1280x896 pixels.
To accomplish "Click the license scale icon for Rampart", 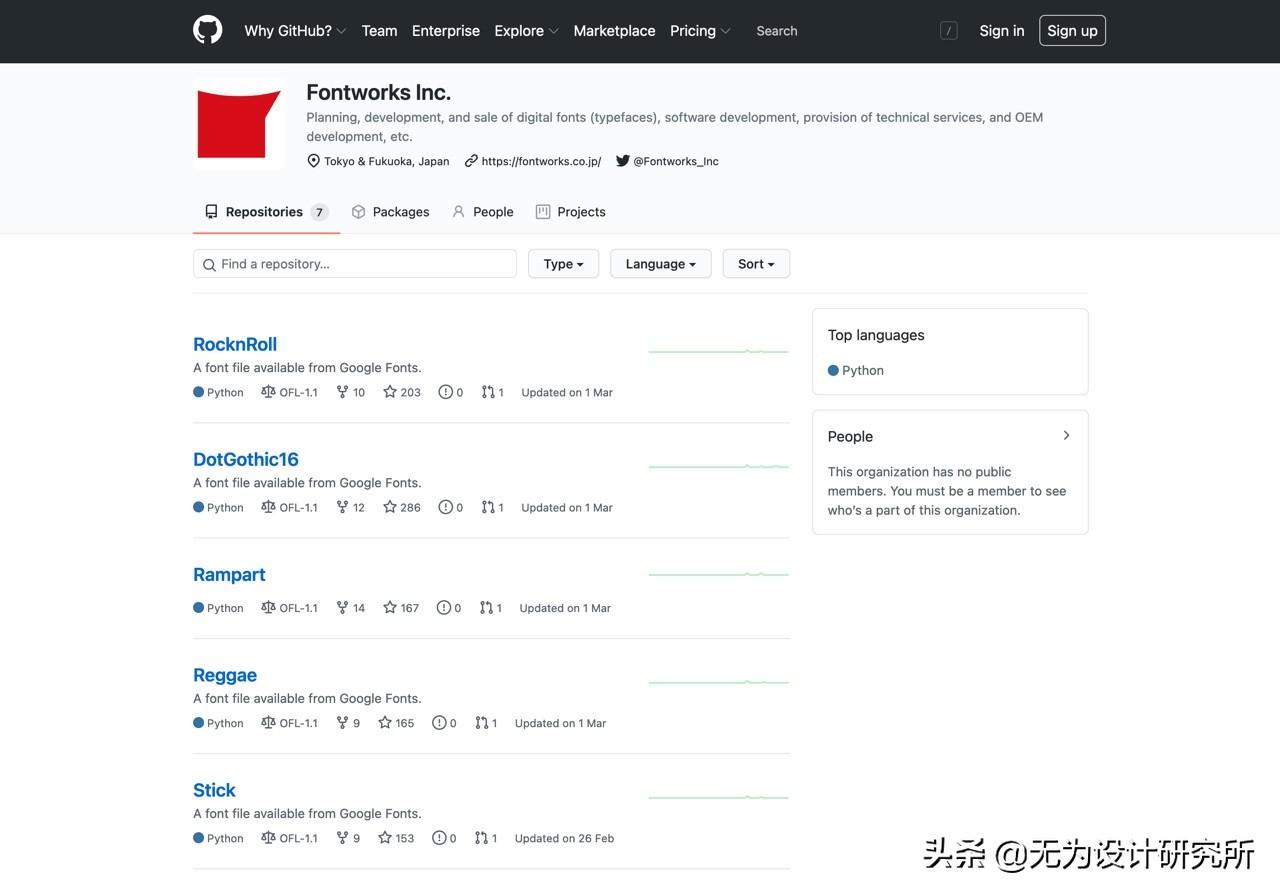I will (x=268, y=607).
